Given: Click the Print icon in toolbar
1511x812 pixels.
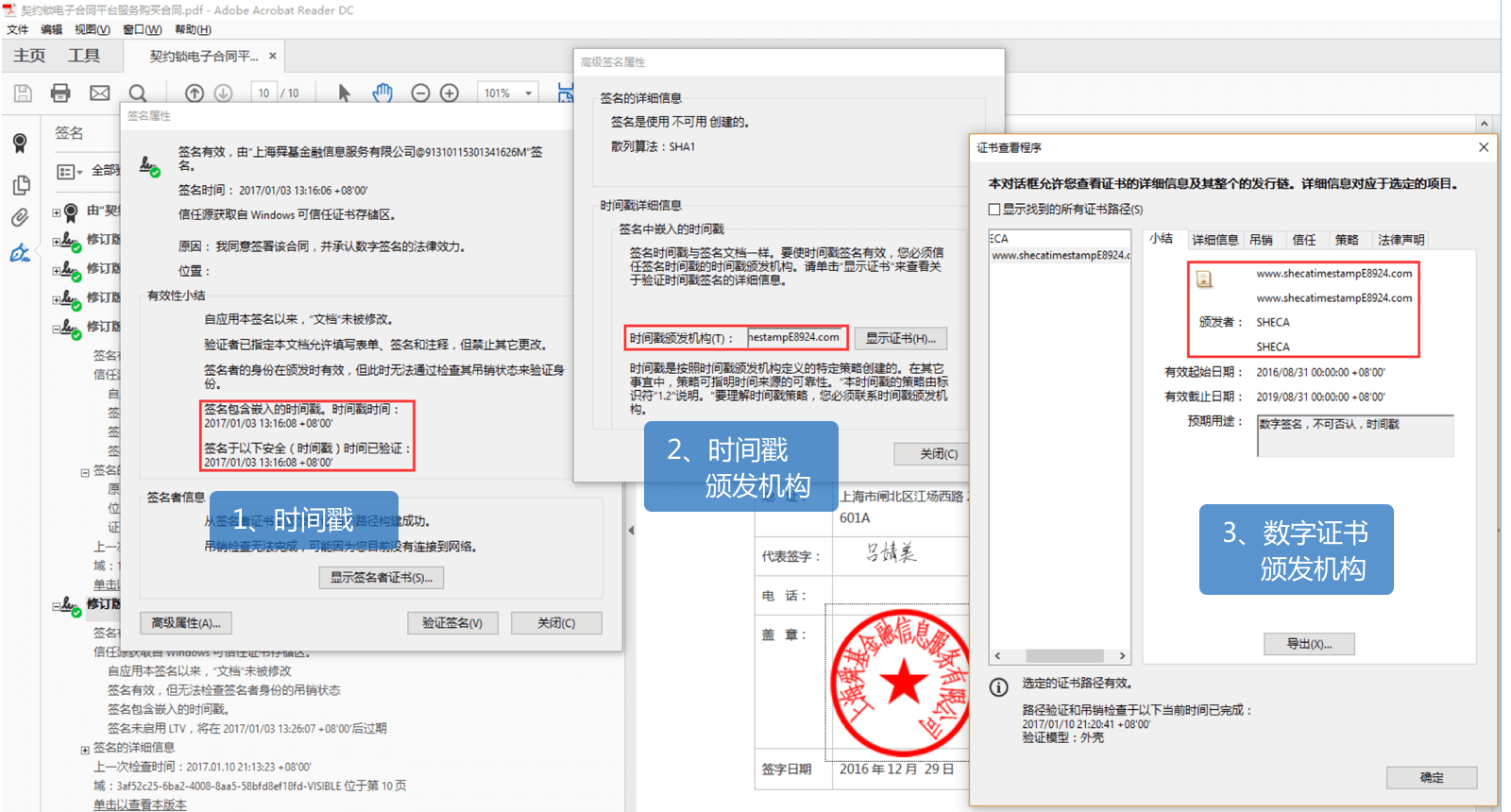Looking at the screenshot, I should pyautogui.click(x=60, y=93).
